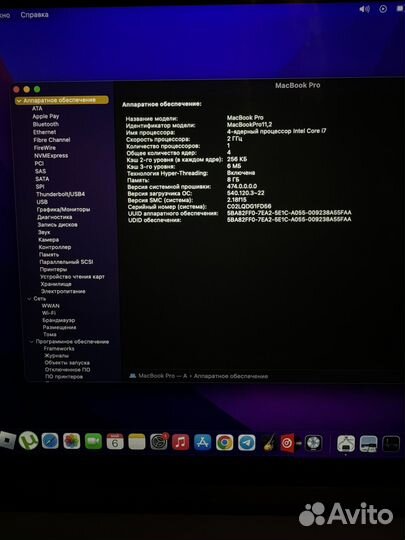Select NVMExpress in the sidebar
Image resolution: width=405 pixels, height=540 pixels.
51,156
